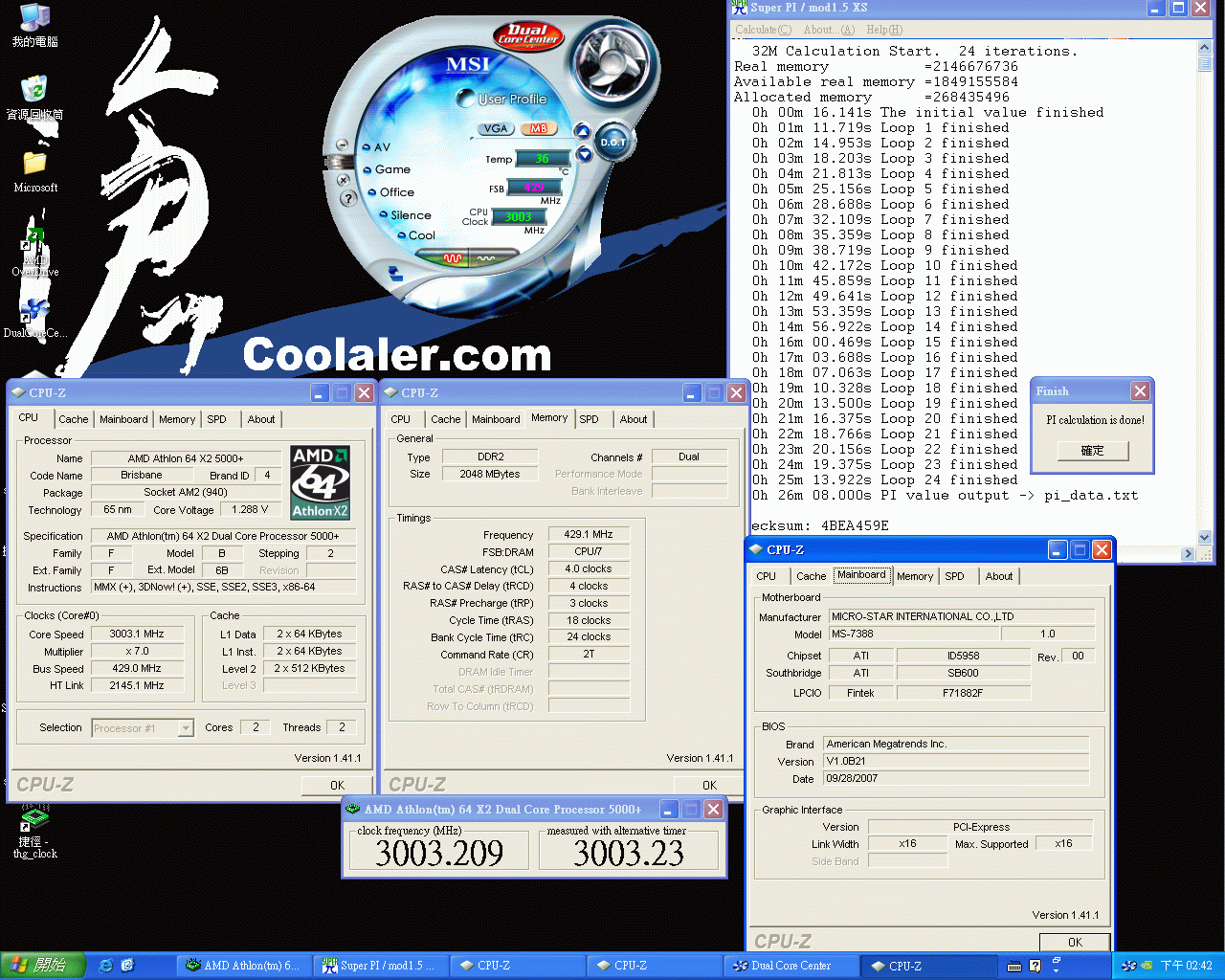Switch to Cache tab in left CPU-Z window

(73, 419)
